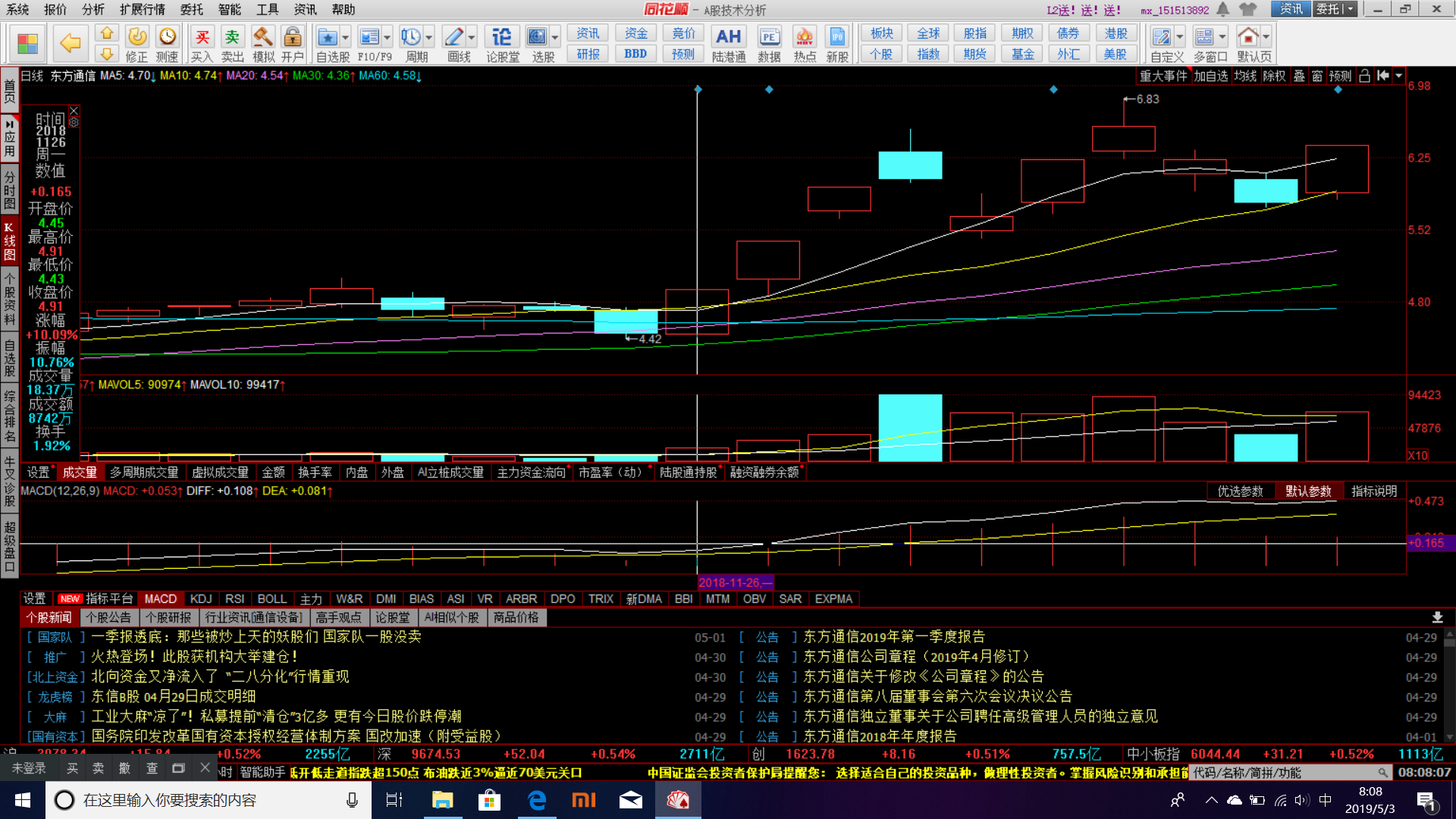The image size is (1456, 819).
Task: Expand the F10/F9 dropdown arrow
Action: [x=388, y=37]
